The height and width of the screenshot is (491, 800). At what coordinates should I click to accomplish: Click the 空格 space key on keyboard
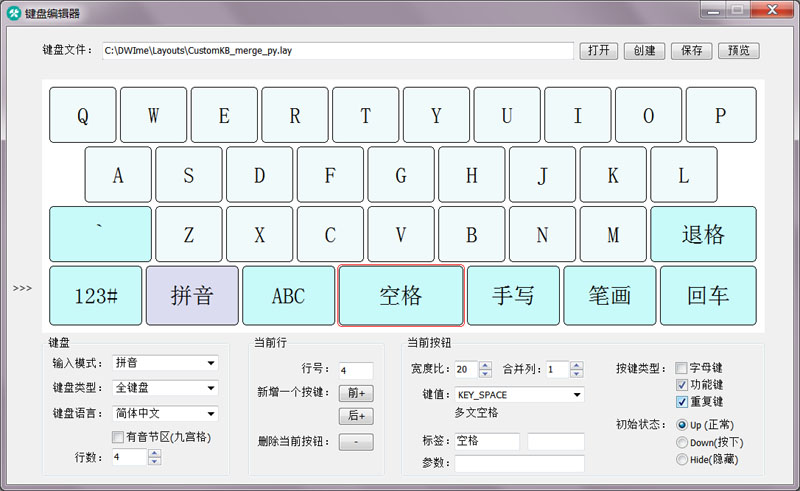click(x=400, y=295)
